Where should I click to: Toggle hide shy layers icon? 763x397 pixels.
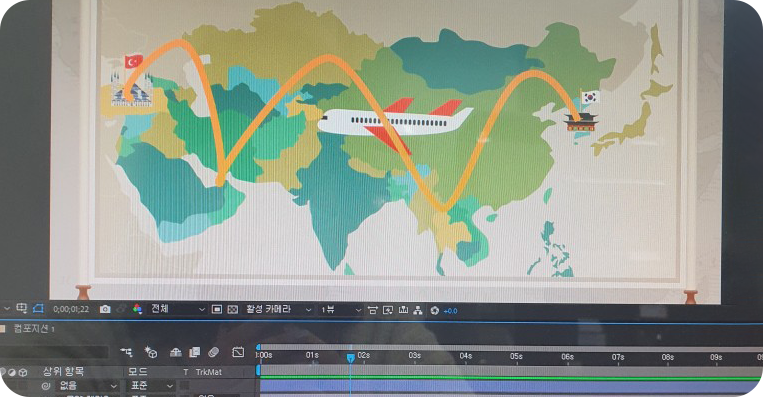(176, 352)
